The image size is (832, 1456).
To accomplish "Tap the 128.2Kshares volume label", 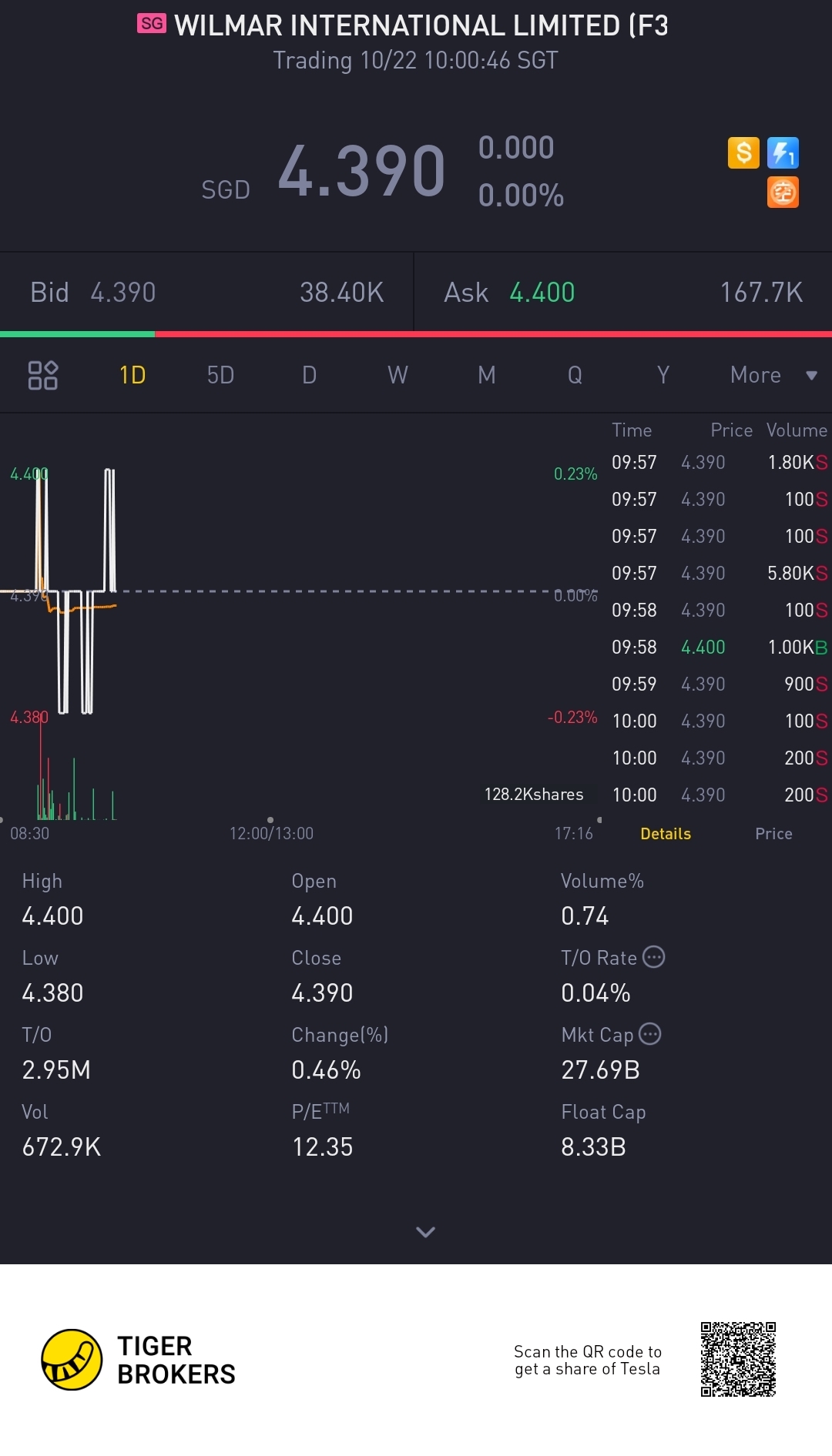I will [x=534, y=794].
